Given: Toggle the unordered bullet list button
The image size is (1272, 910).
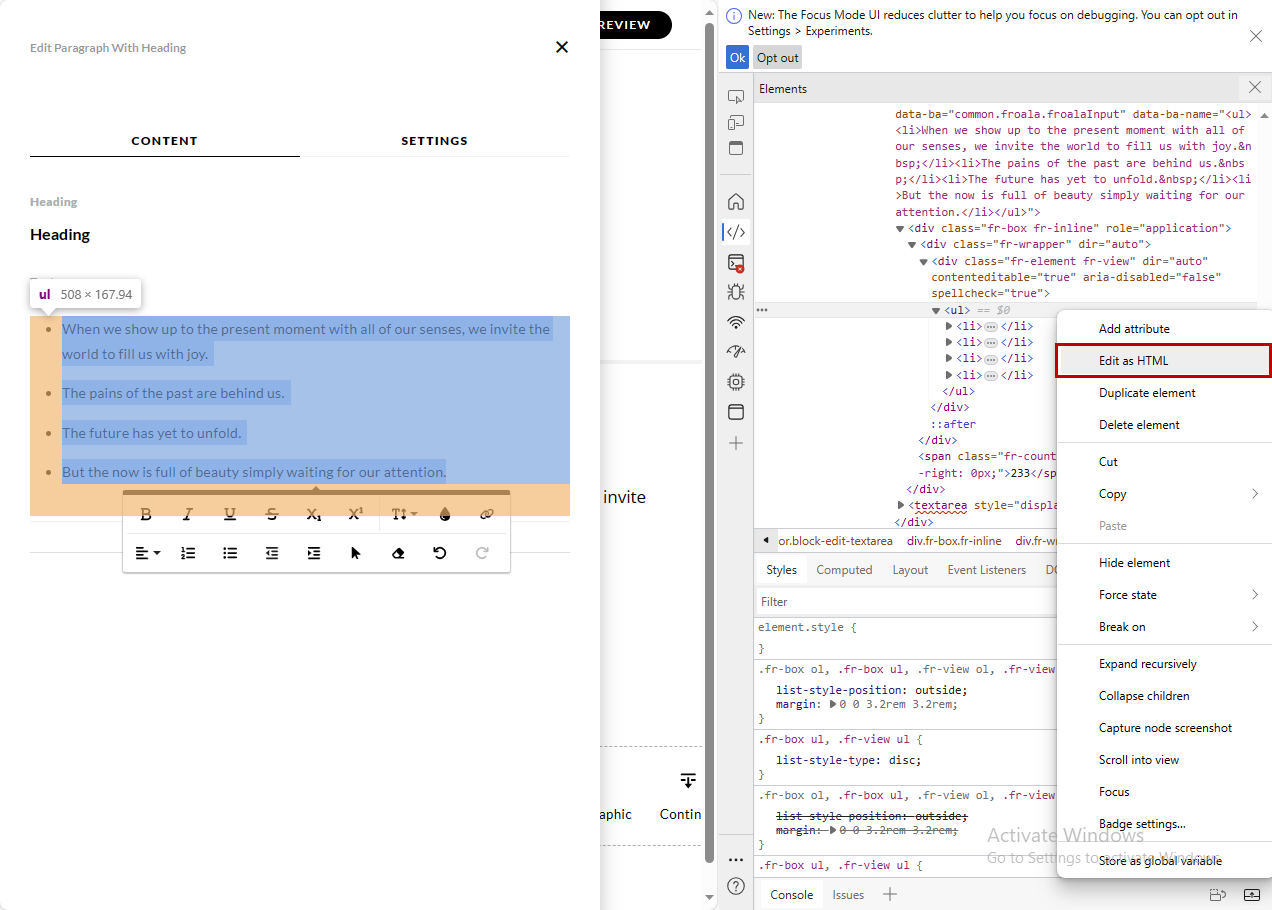Looking at the screenshot, I should tap(230, 553).
